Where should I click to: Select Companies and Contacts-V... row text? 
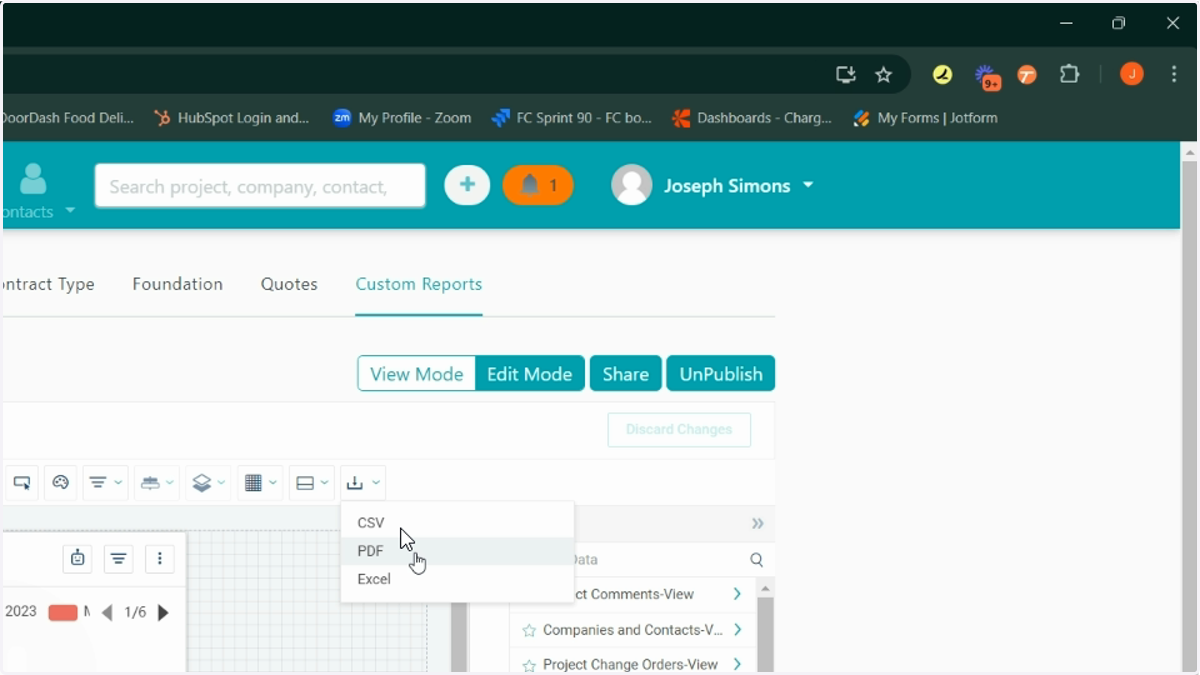point(633,630)
